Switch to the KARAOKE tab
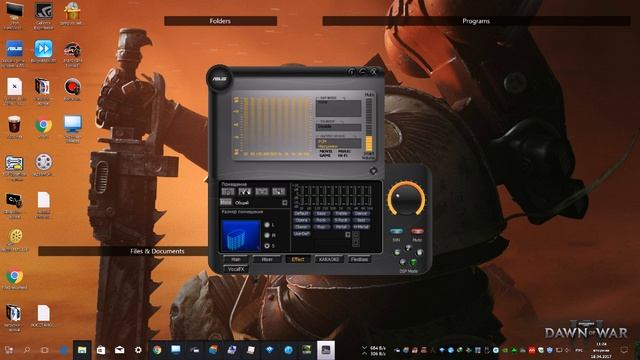 pyautogui.click(x=329, y=259)
